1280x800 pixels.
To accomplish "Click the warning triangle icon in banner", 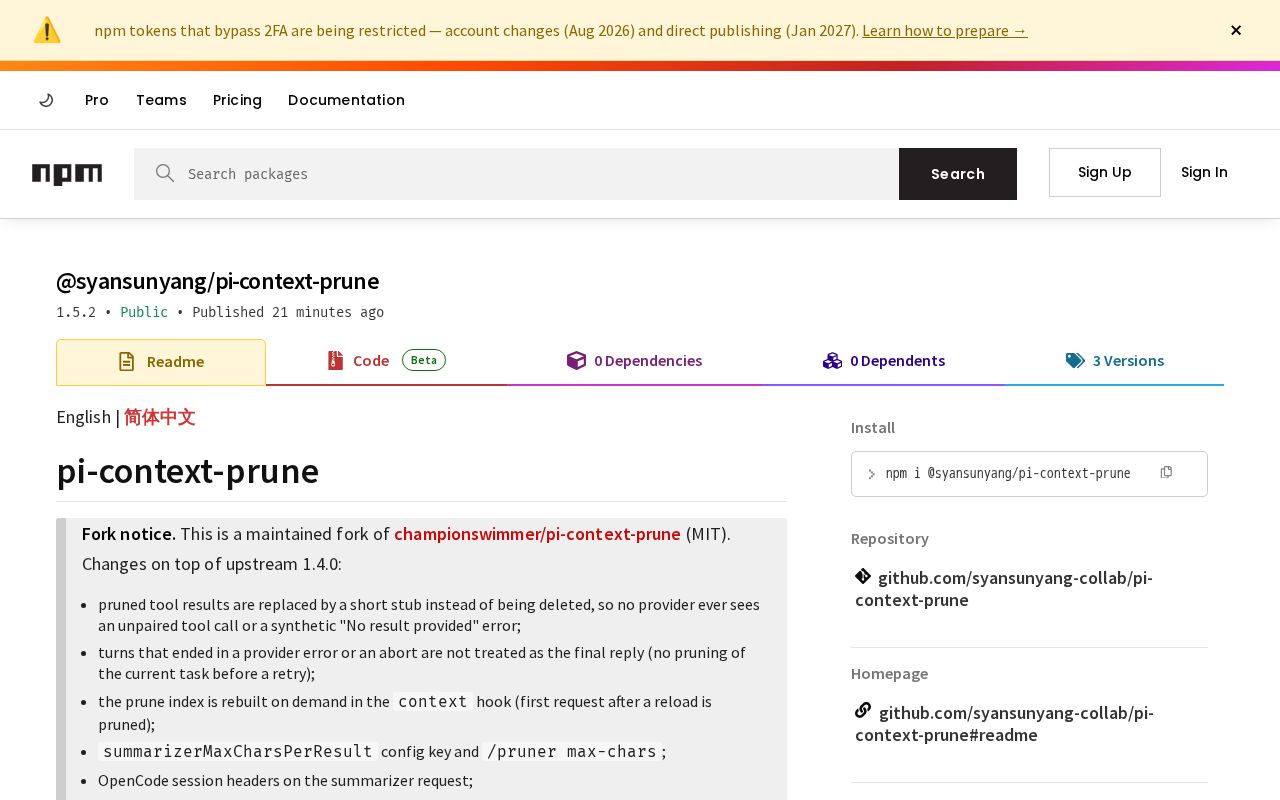I will (47, 30).
